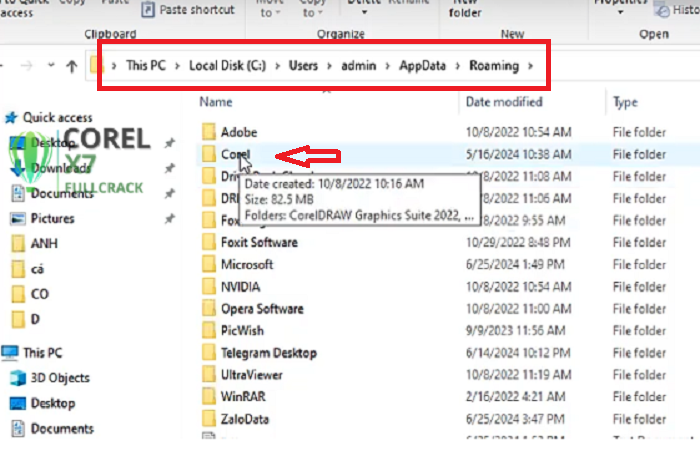Select Roaming breadcrumb in address bar
This screenshot has width=700, height=451.
tap(494, 66)
